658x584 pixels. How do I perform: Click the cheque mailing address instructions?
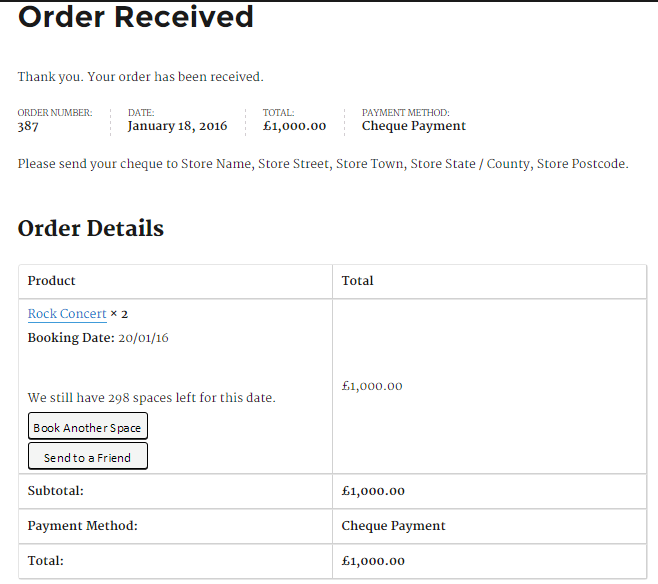(323, 164)
